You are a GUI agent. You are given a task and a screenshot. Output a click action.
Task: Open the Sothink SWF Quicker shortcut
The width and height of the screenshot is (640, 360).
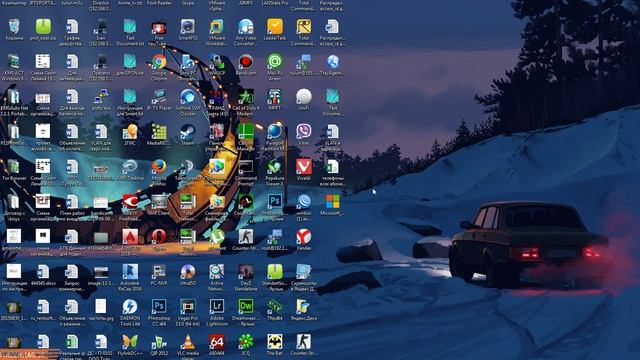pyautogui.click(x=188, y=97)
